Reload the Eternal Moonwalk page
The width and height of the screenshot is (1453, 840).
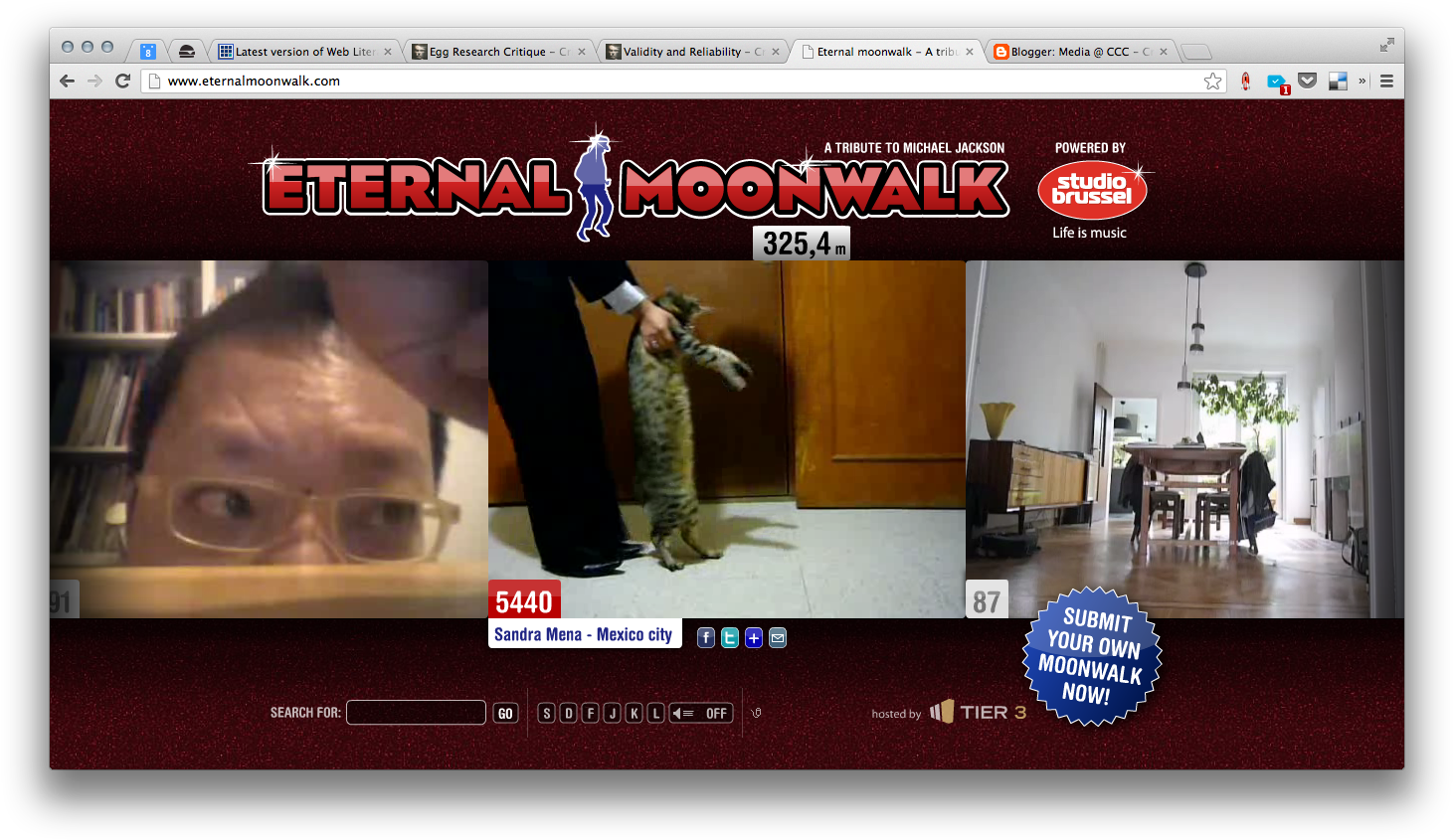[123, 82]
